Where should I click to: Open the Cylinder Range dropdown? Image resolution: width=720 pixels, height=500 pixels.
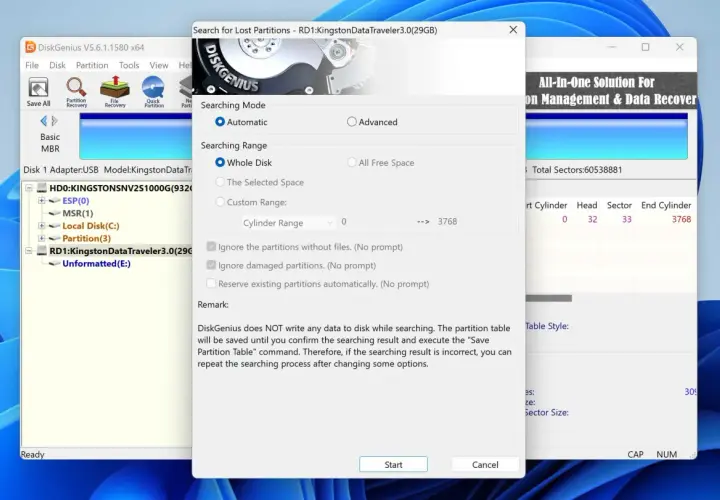click(x=288, y=223)
